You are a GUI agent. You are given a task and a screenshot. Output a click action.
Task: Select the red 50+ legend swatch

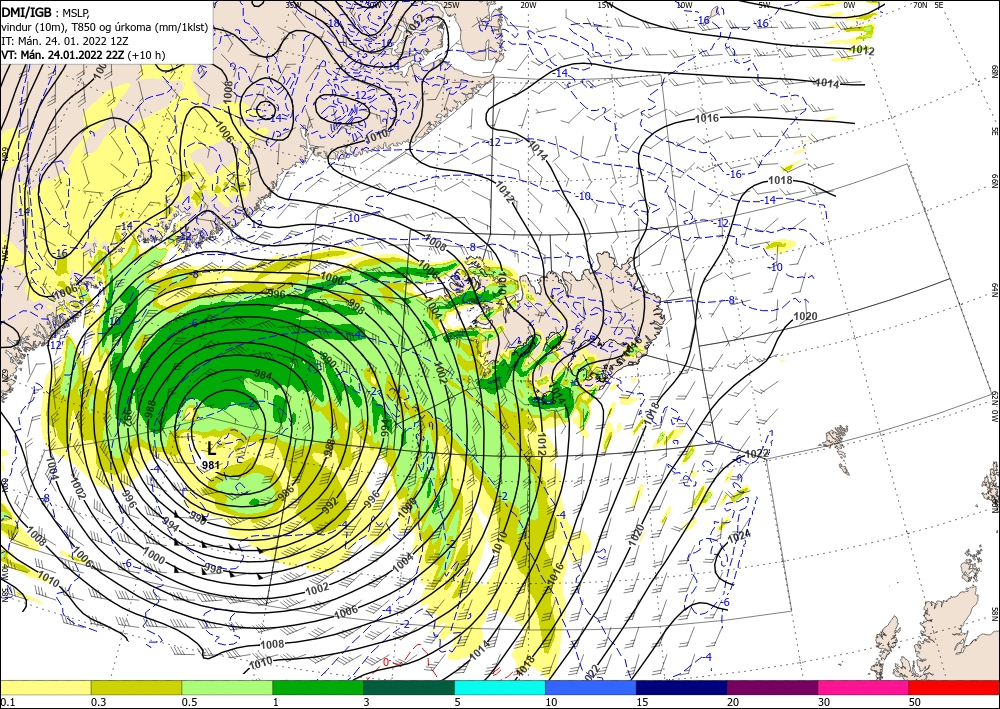954,687
